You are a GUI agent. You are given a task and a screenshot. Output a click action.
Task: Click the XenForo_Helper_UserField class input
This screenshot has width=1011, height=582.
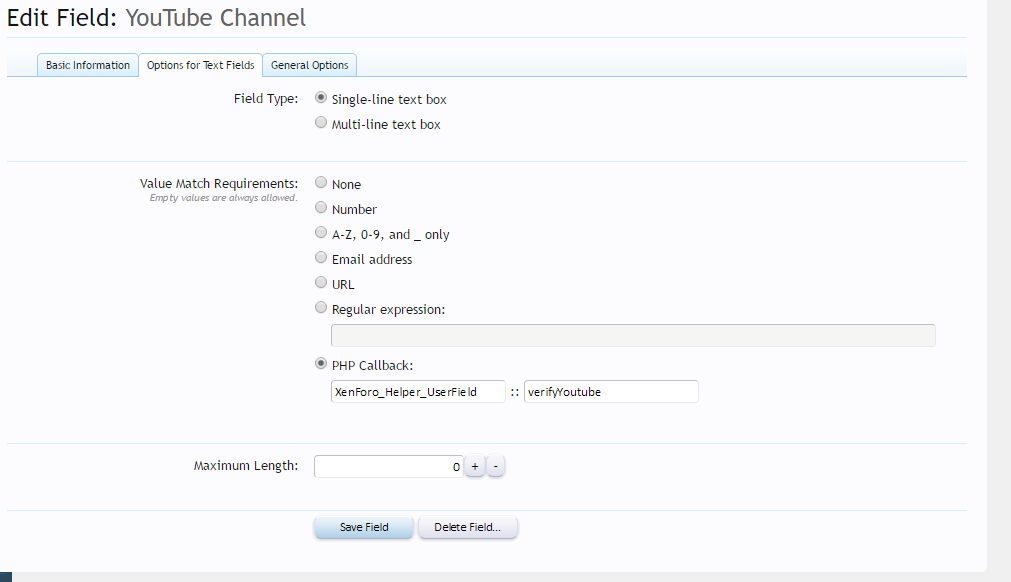[x=417, y=392]
